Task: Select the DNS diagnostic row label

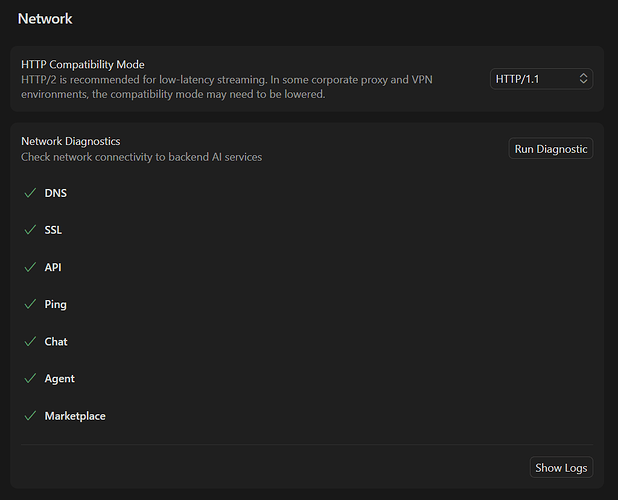Action: tap(56, 193)
